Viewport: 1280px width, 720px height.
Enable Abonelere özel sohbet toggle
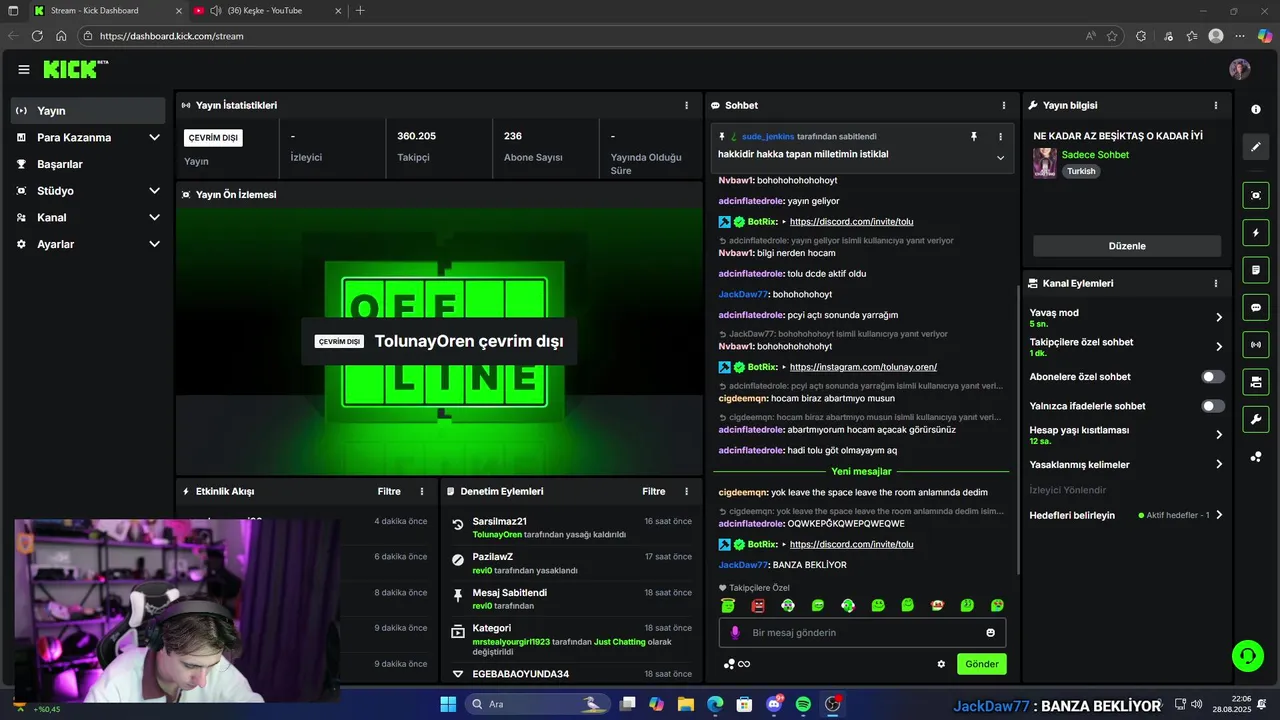click(1213, 377)
